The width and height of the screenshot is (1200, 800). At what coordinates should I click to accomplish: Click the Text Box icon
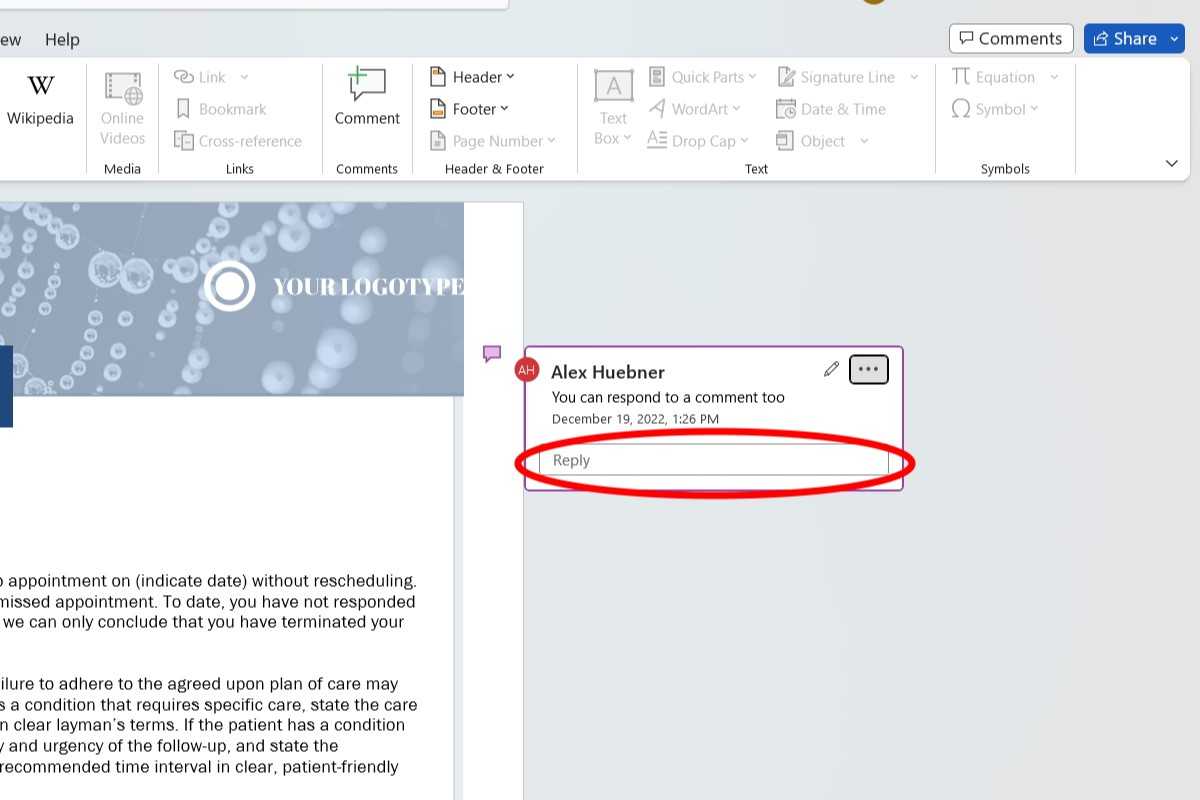[613, 87]
